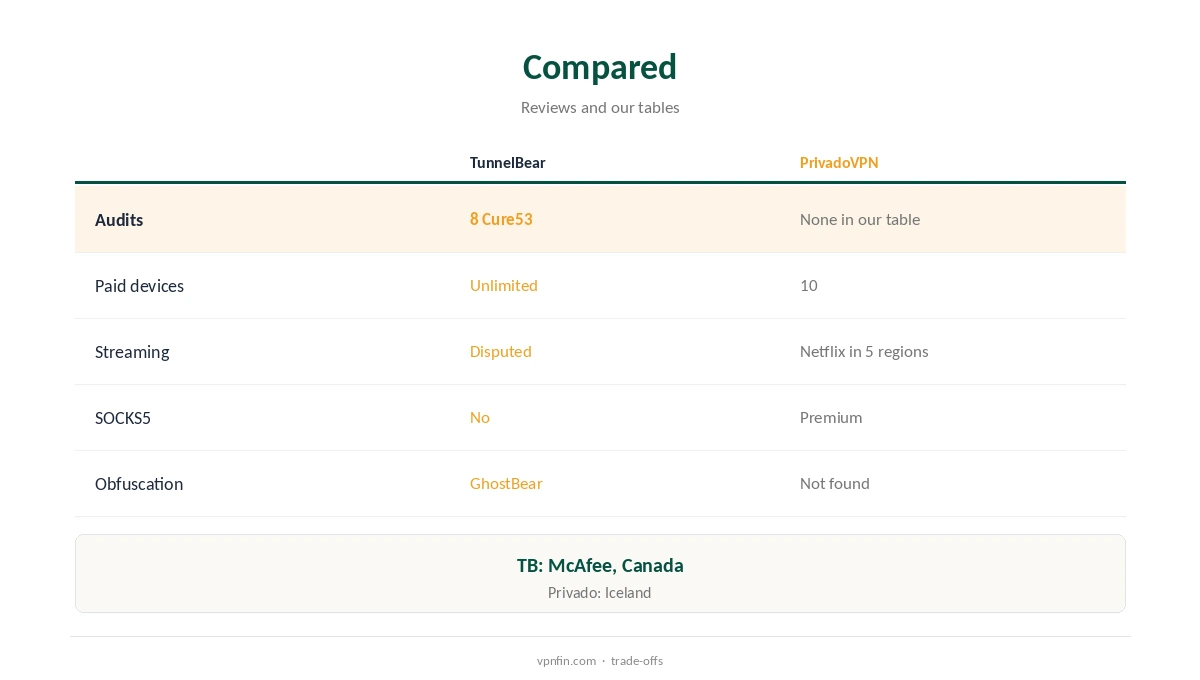Viewport: 1200px width, 680px height.
Task: Click the 'No' SOCKS5 value
Action: tap(480, 417)
